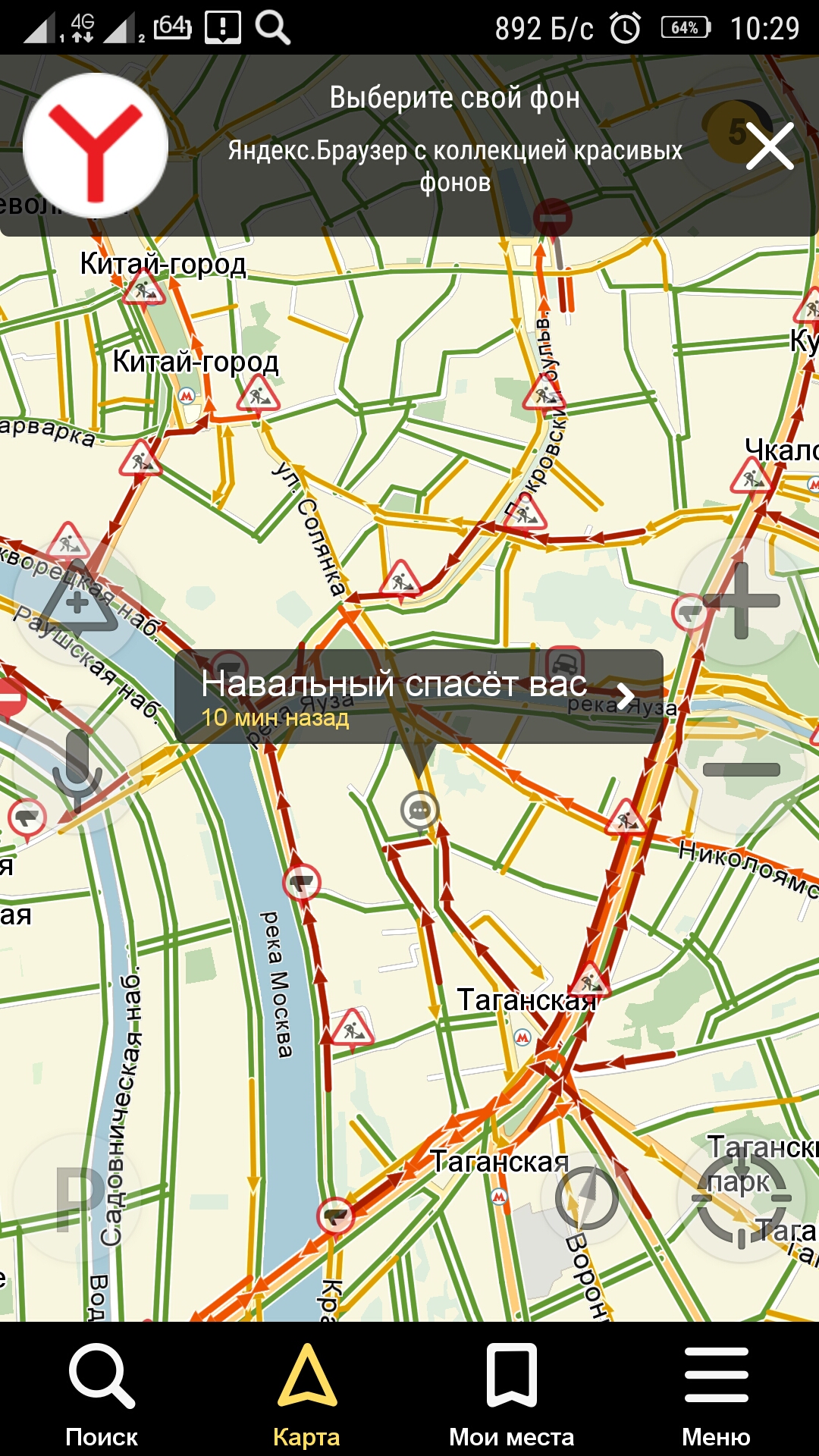Tap the Выберите свой фон ad title
Viewport: 819px width, 1456px height.
(455, 98)
